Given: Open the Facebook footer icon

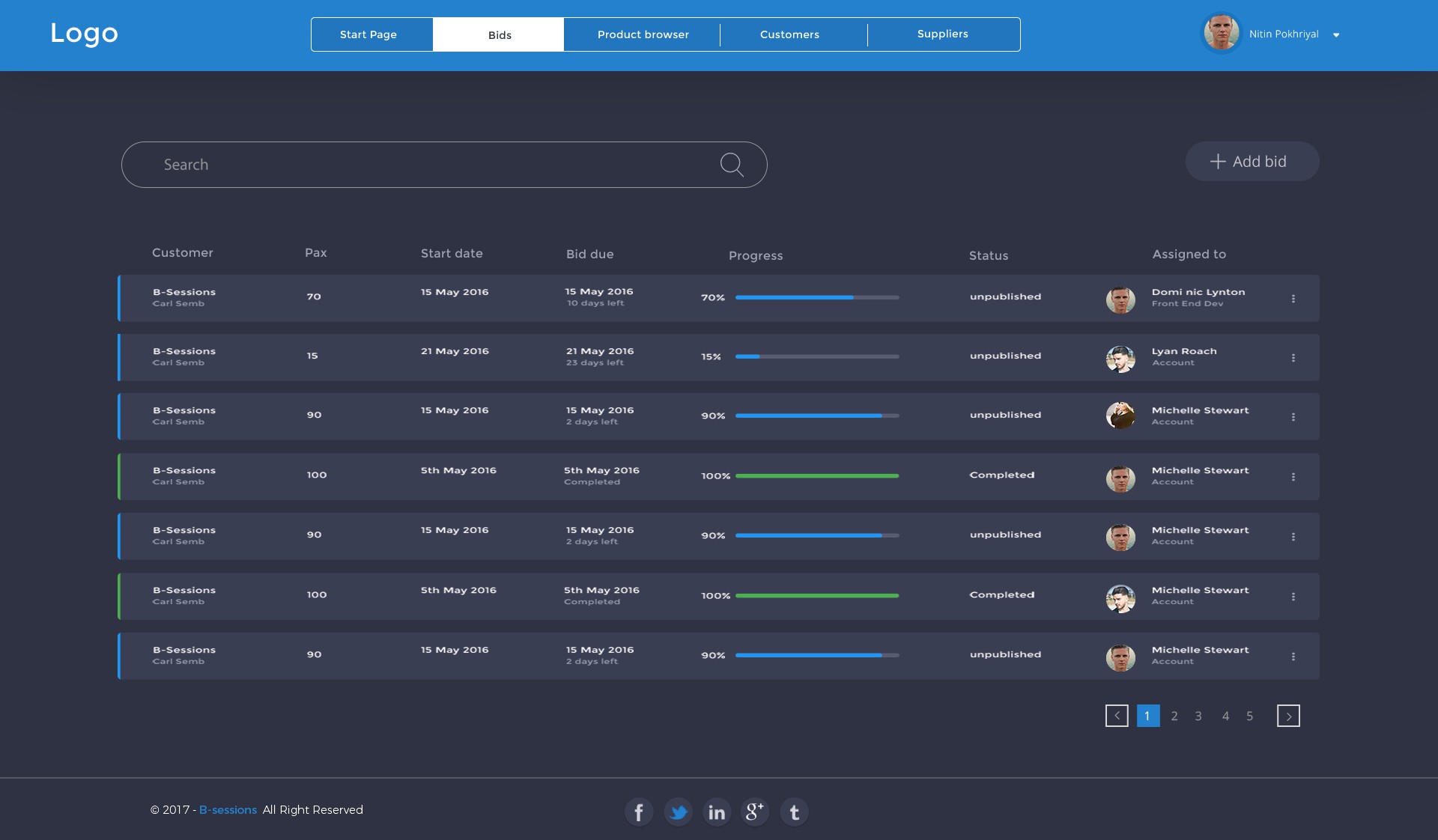Looking at the screenshot, I should coord(639,812).
